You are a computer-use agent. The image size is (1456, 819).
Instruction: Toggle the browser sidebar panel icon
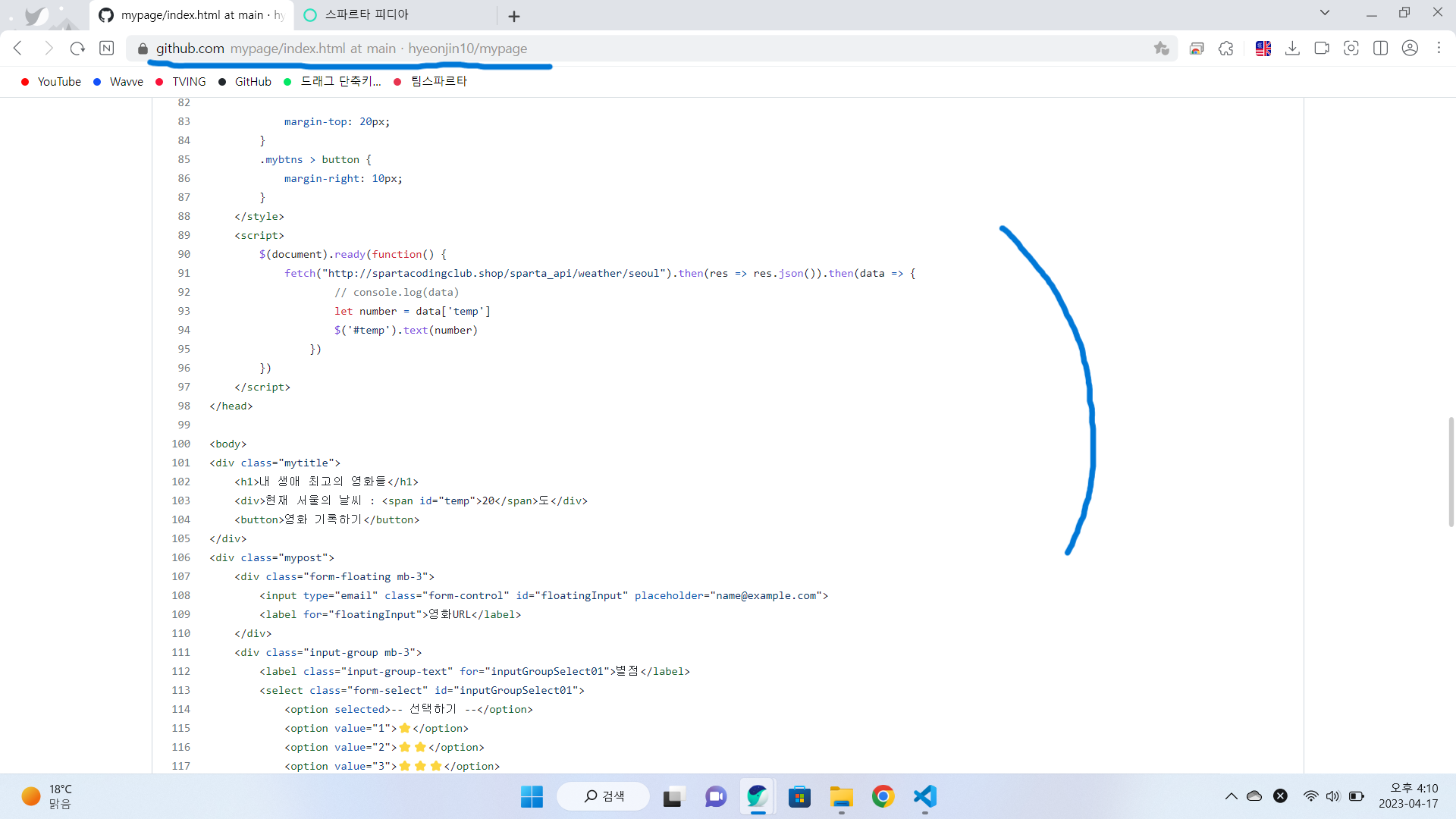tap(1381, 49)
